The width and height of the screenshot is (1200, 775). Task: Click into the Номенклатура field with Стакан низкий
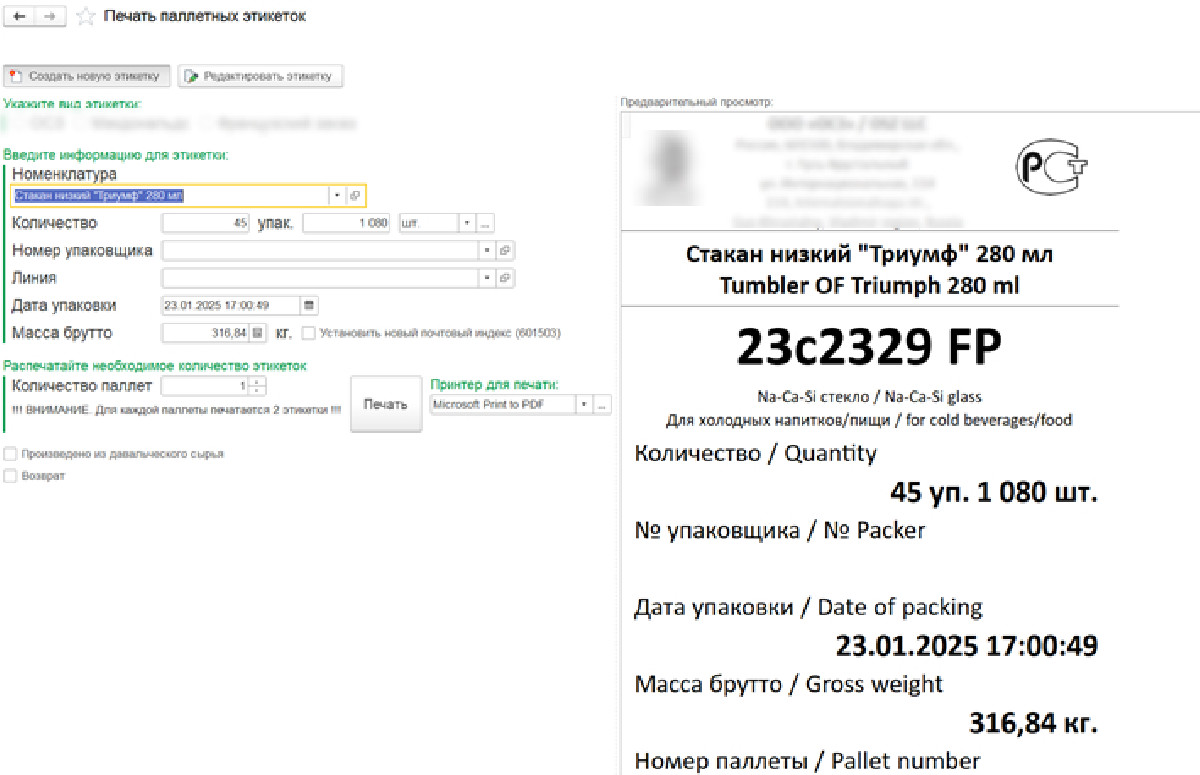(x=170, y=195)
